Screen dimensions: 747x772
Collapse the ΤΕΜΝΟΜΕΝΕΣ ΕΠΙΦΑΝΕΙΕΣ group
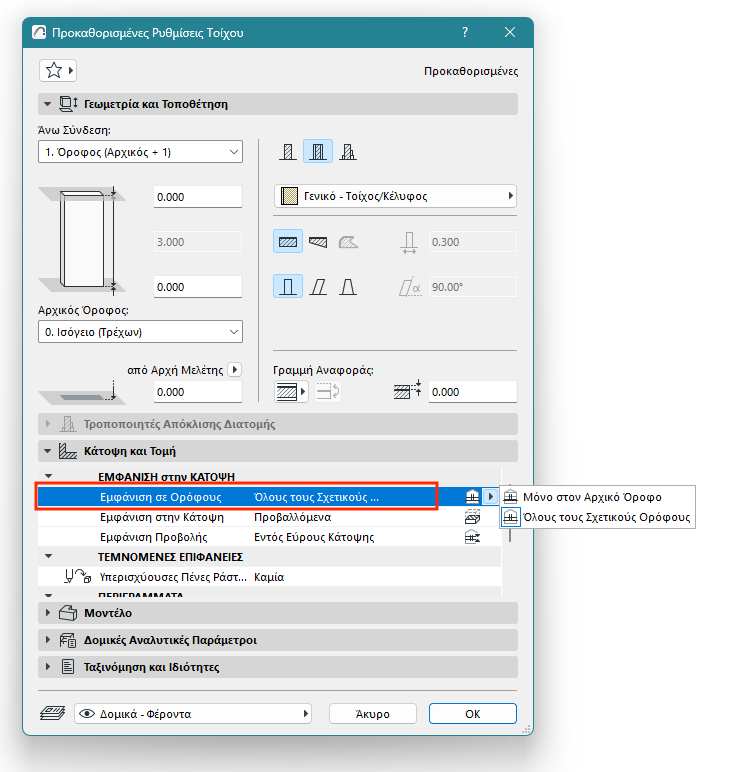click(x=48, y=556)
